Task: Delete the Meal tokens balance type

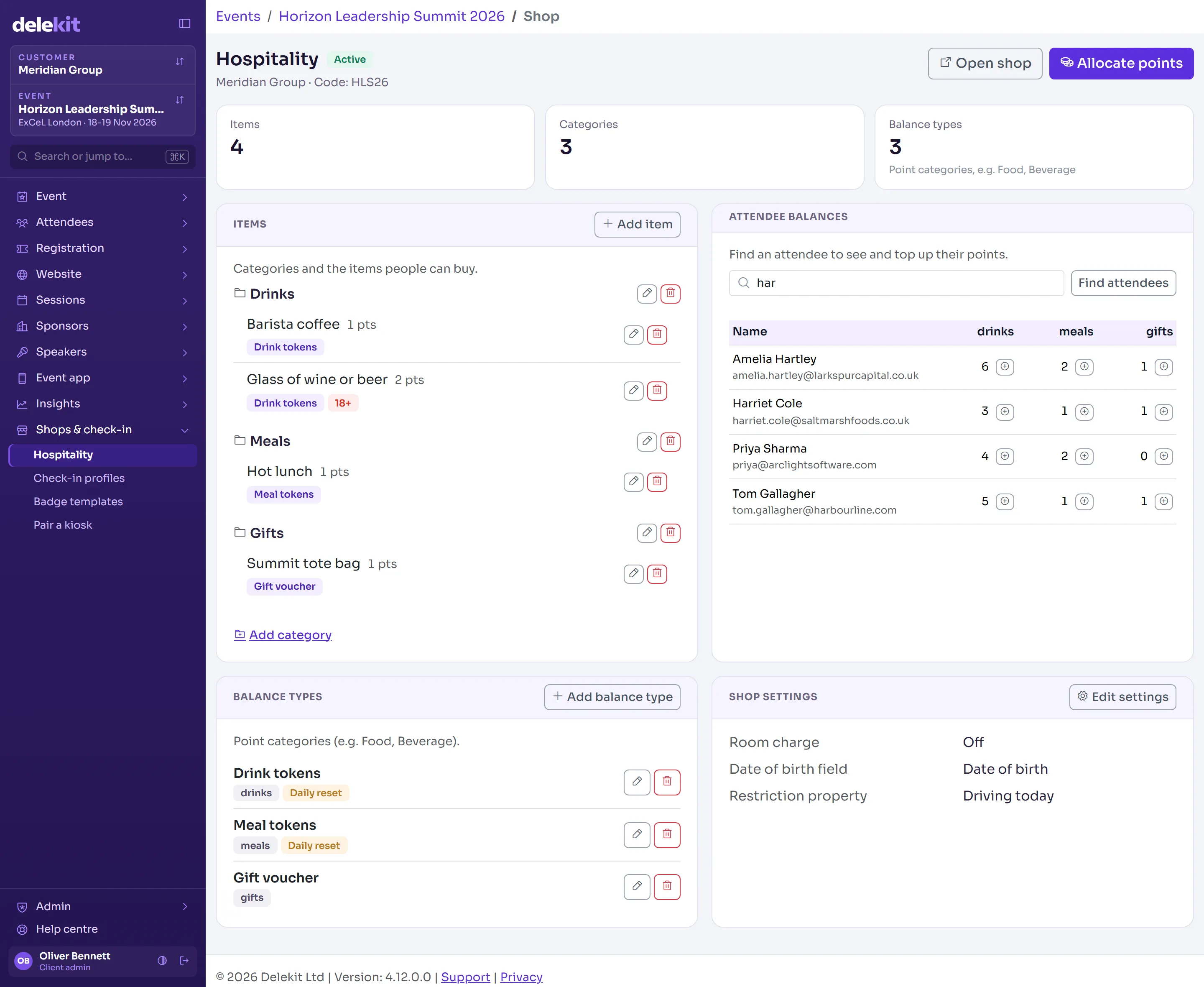Action: pyautogui.click(x=667, y=835)
